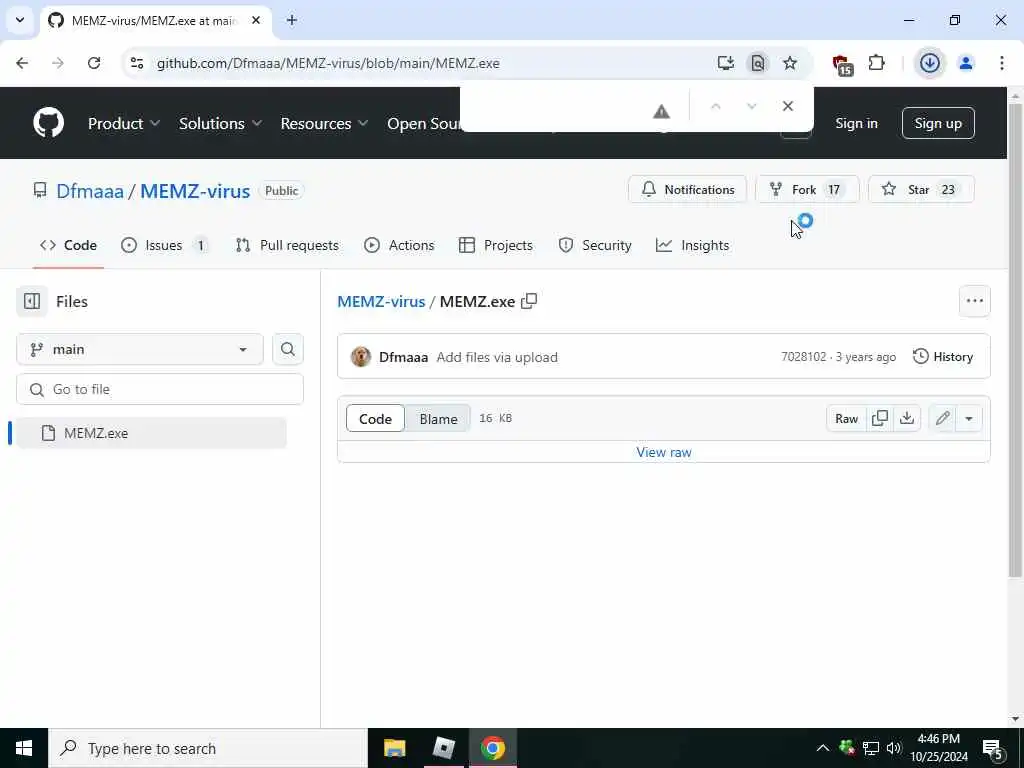Switch to Code view toggle
1024x768 pixels.
[x=376, y=419]
